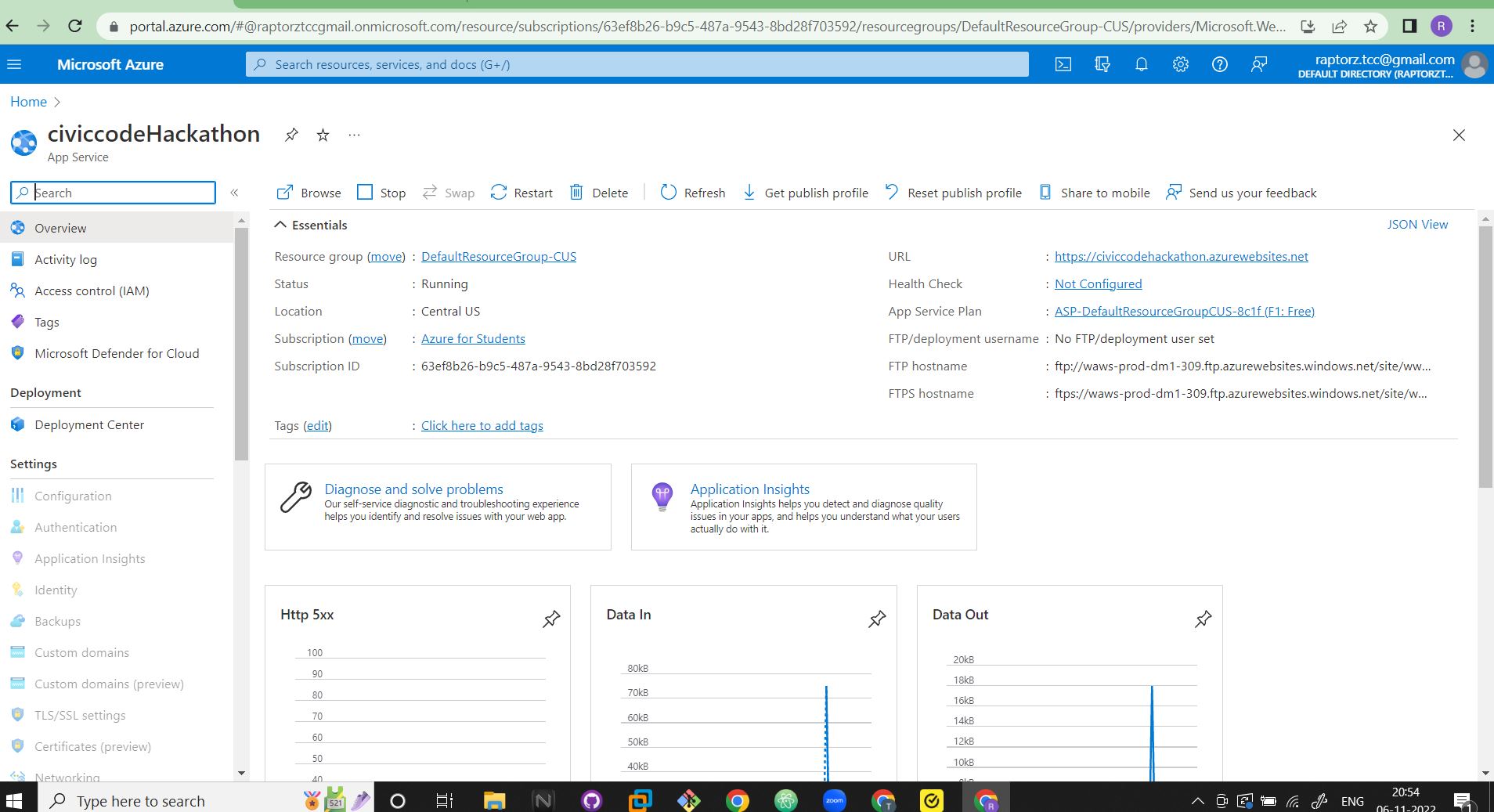Click Share to mobile
1494x812 pixels.
click(1094, 193)
